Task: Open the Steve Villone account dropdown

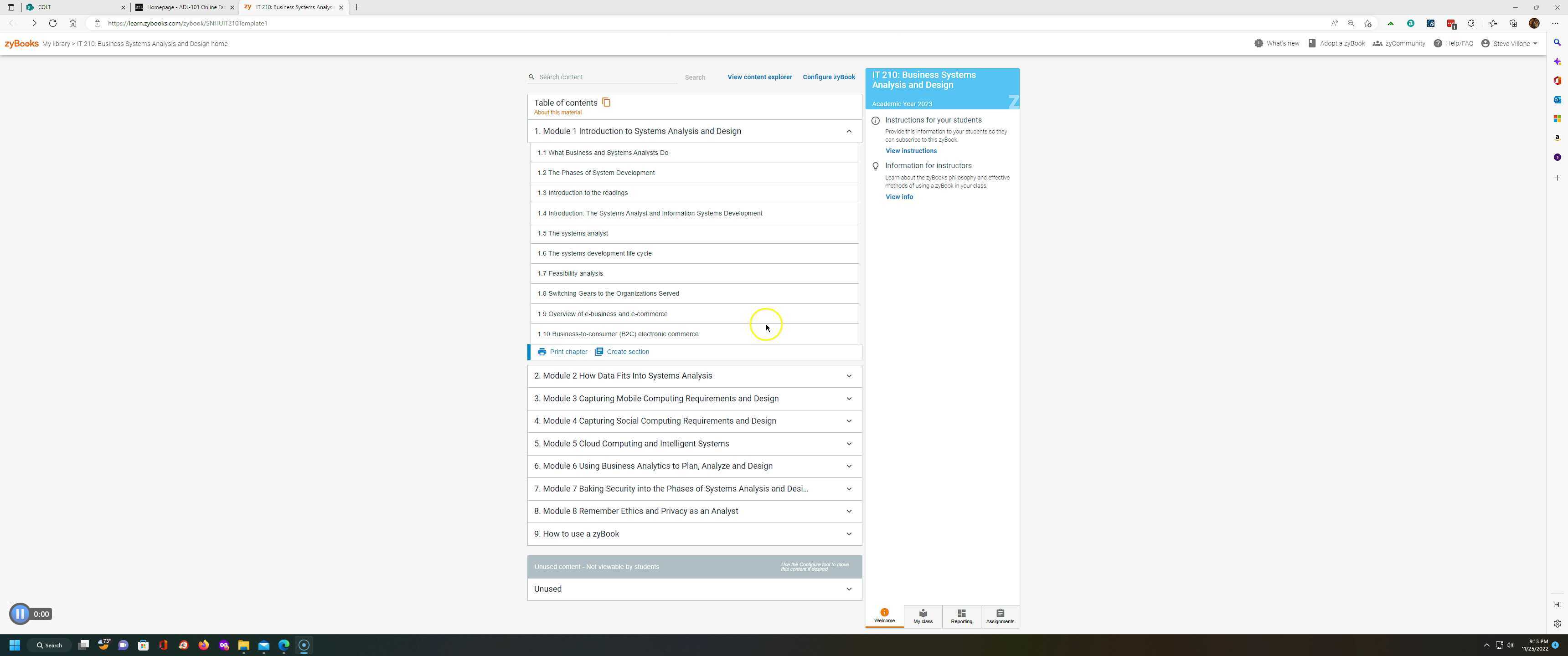Action: (1512, 44)
